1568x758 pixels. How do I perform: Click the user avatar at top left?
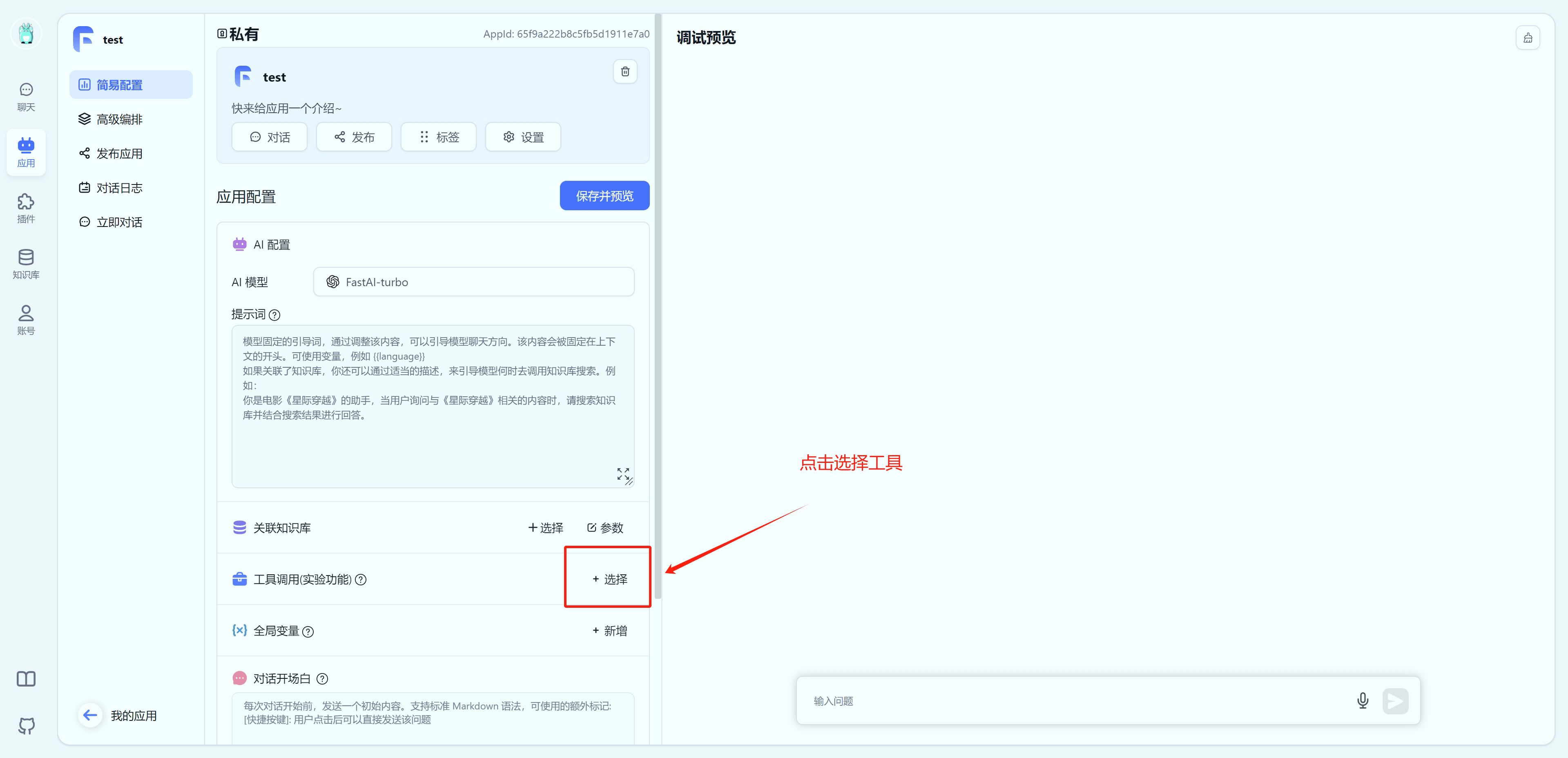tap(26, 33)
